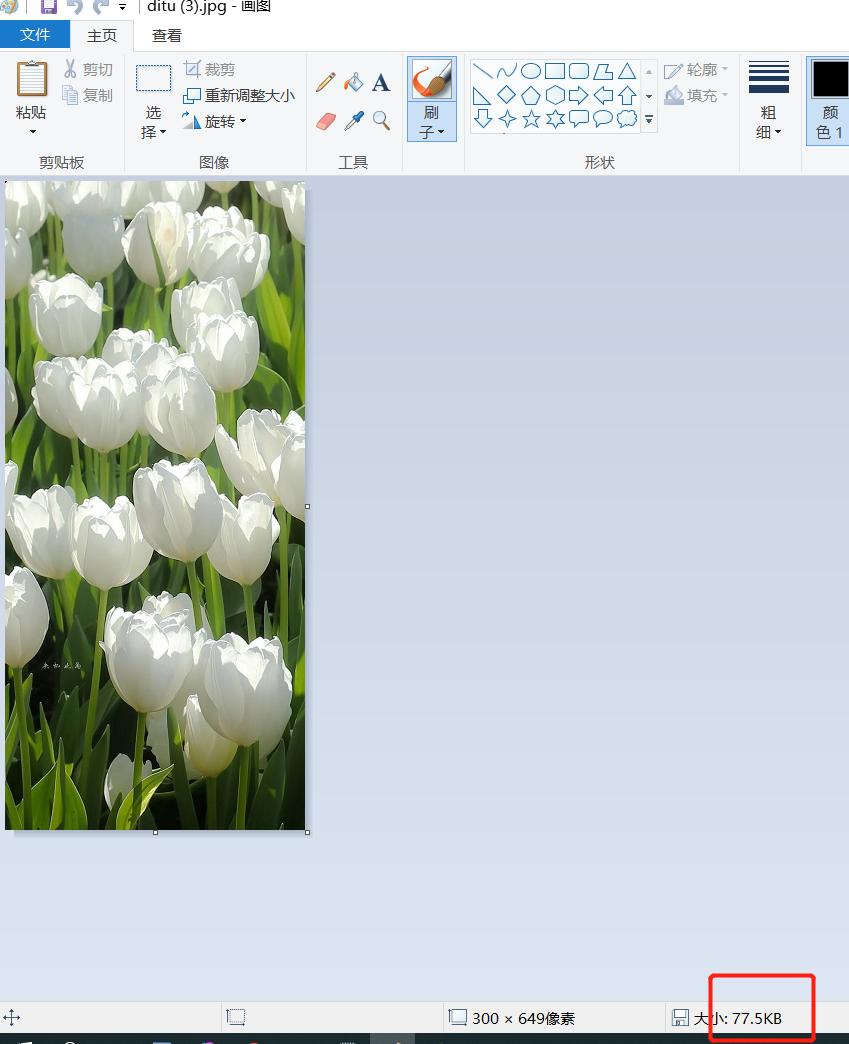This screenshot has width=849, height=1044.
Task: Click the Save icon in title bar
Action: 48,7
